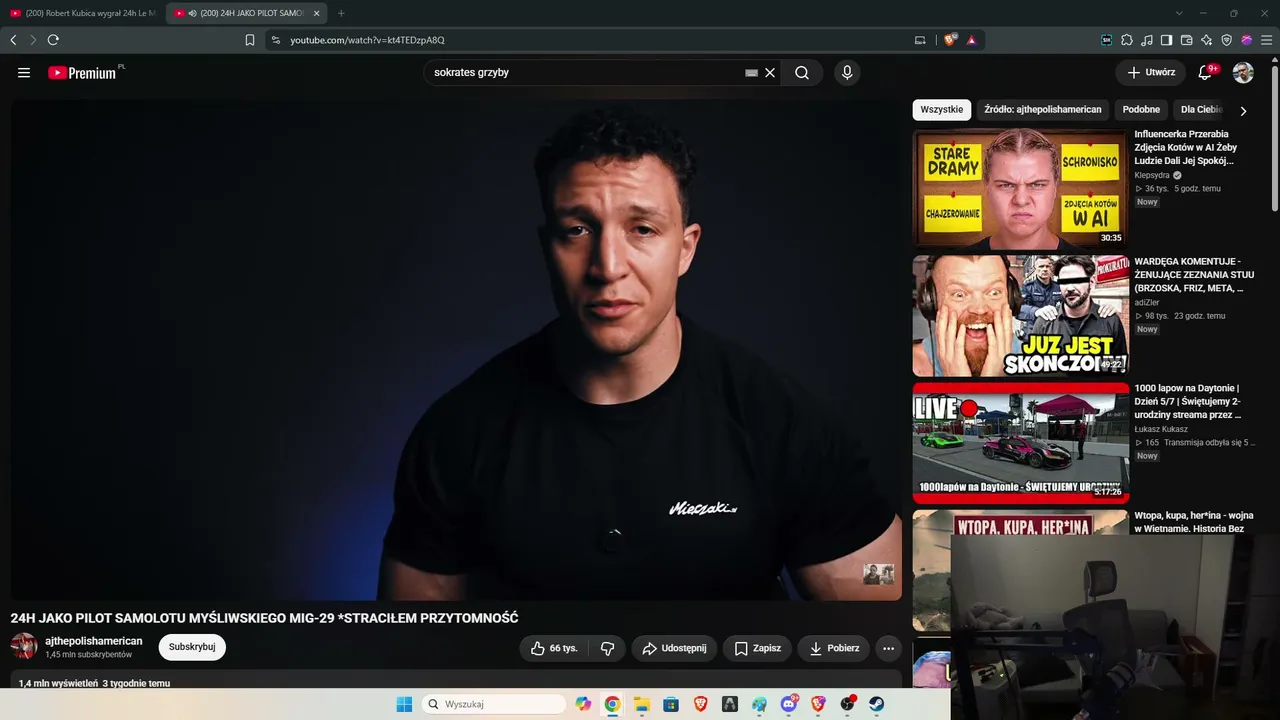The width and height of the screenshot is (1280, 720).
Task: Open YouTube notifications bell
Action: click(1206, 73)
